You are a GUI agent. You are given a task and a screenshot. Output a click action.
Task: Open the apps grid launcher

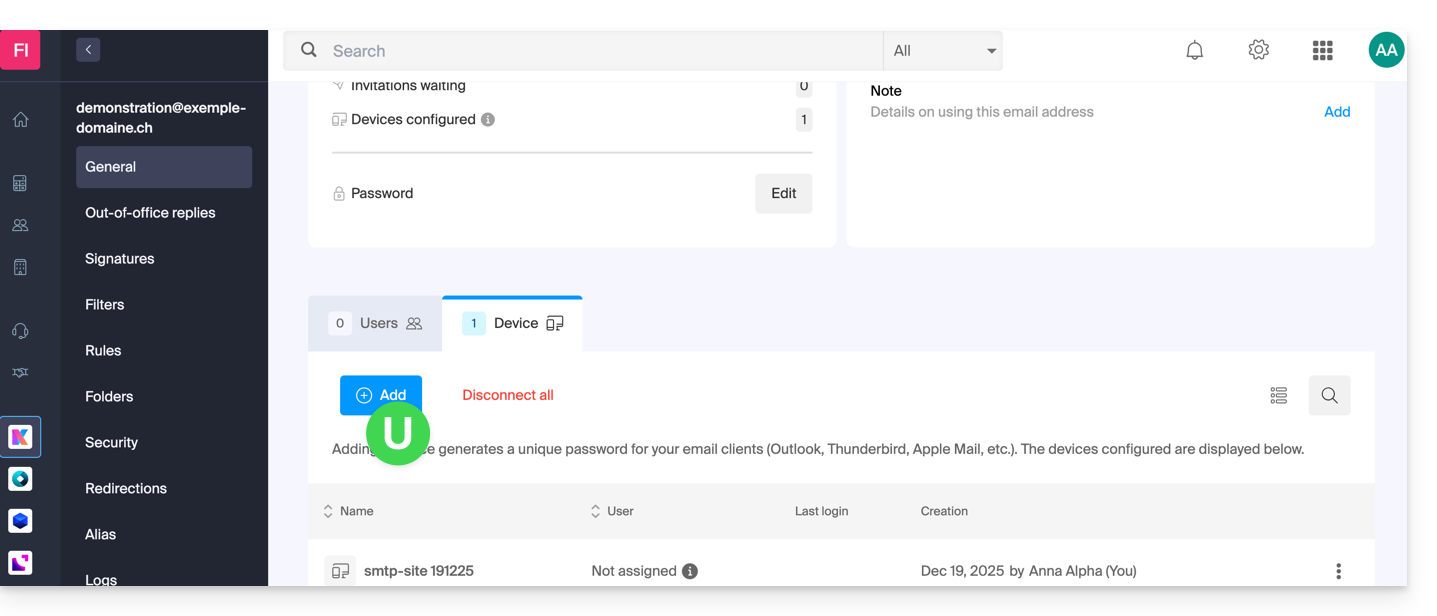pyautogui.click(x=1322, y=50)
